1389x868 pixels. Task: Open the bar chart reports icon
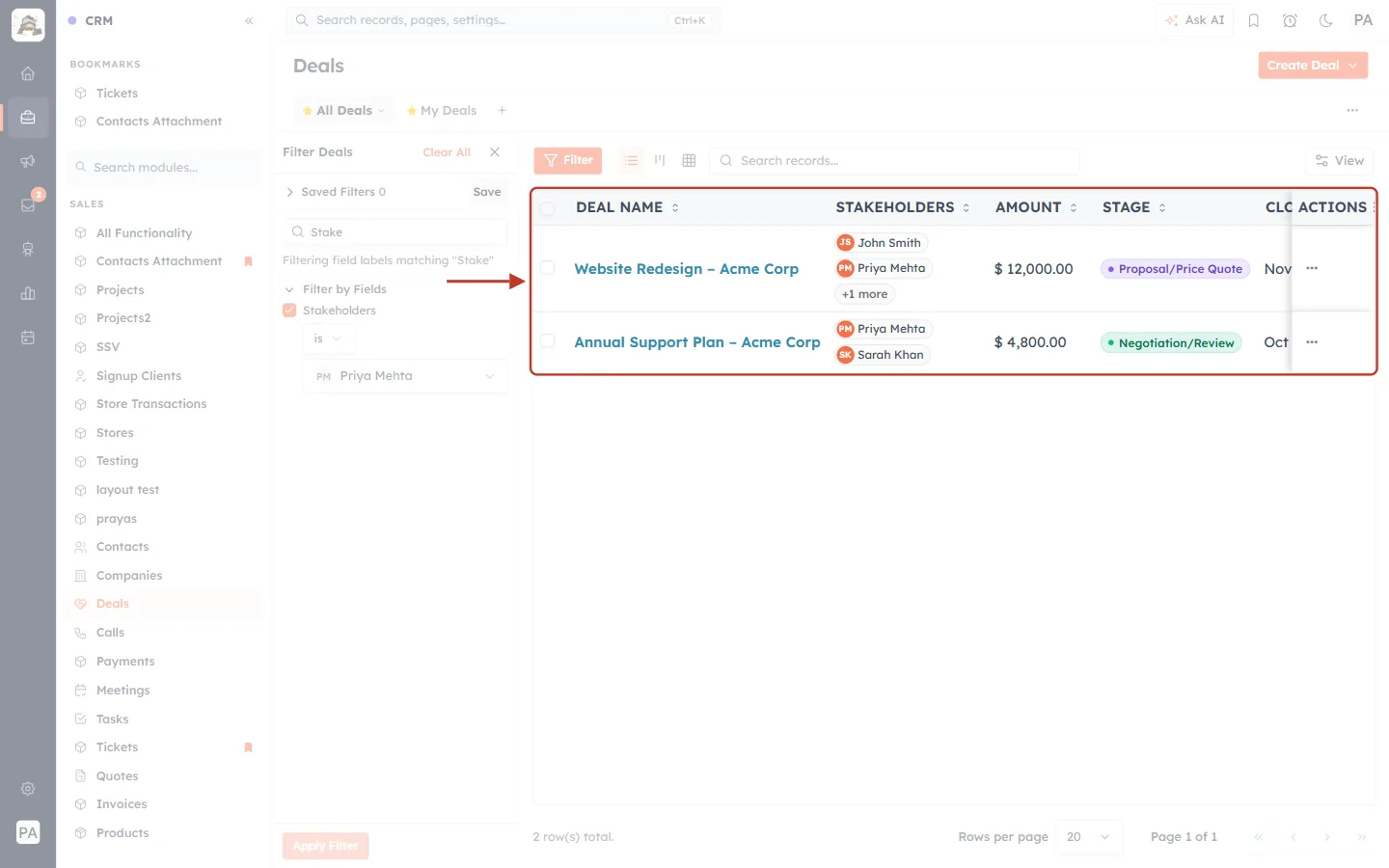tap(28, 293)
